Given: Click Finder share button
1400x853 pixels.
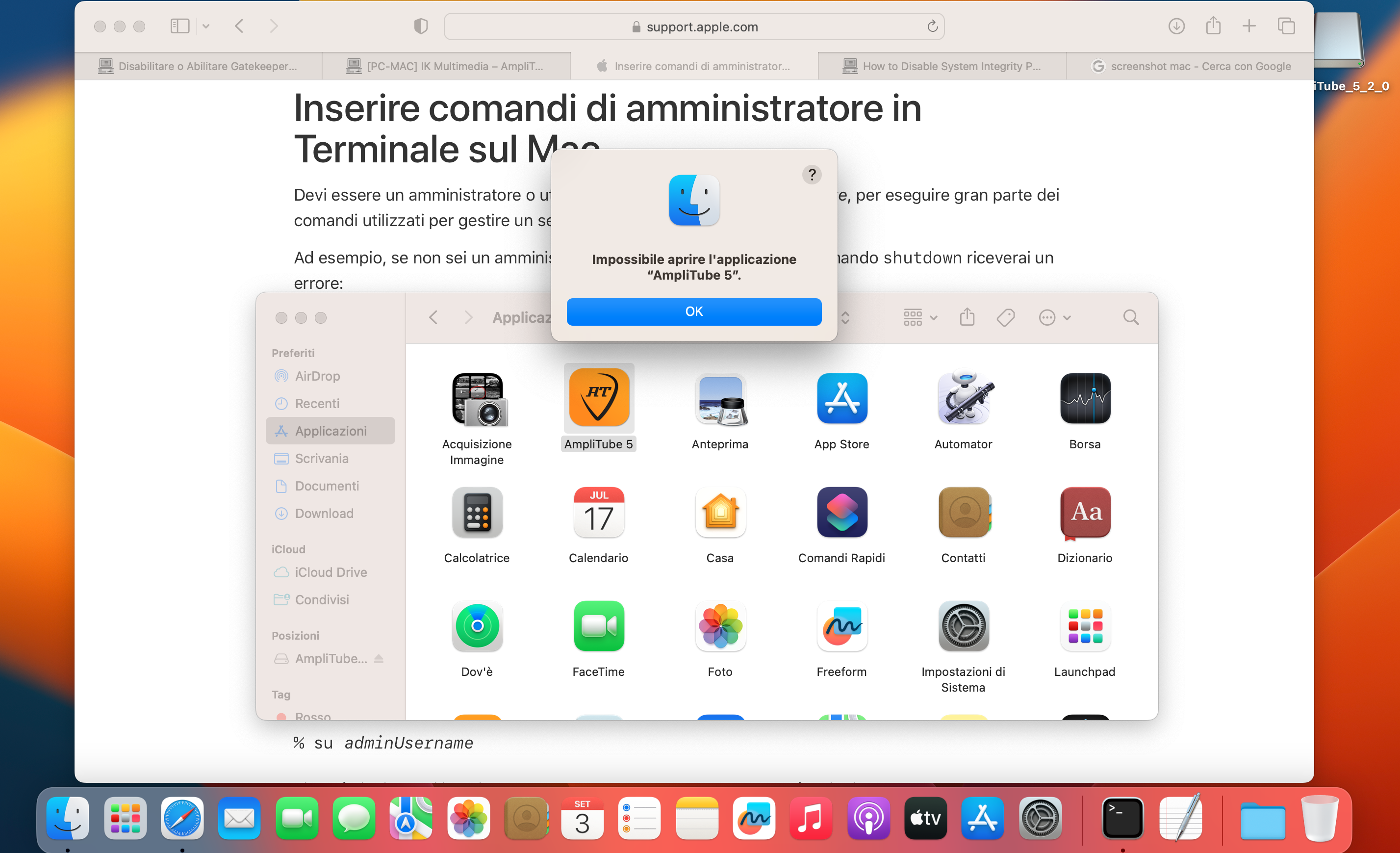Looking at the screenshot, I should point(967,316).
